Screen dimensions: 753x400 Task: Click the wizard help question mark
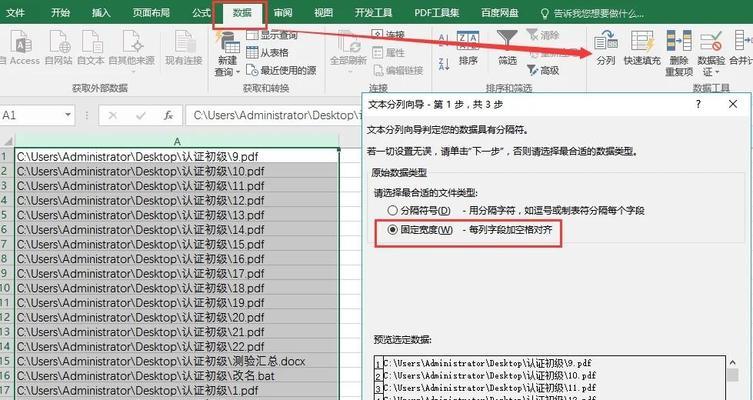pos(698,104)
